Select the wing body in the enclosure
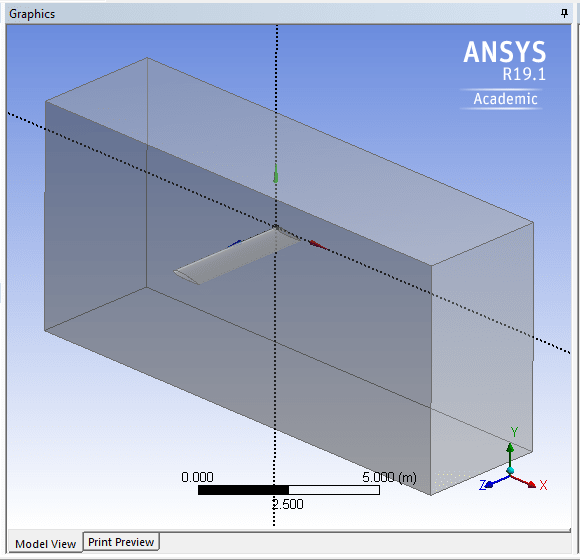Image resolution: width=580 pixels, height=560 pixels. [237, 255]
